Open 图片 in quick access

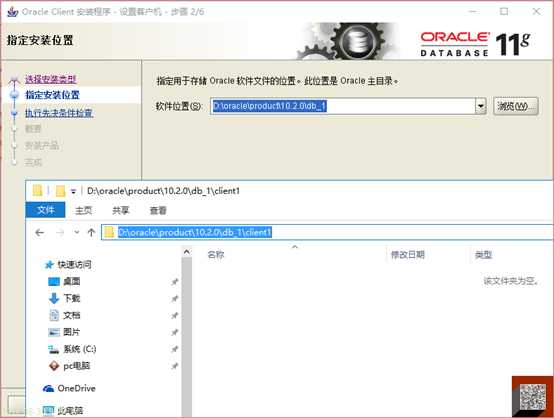[72, 332]
